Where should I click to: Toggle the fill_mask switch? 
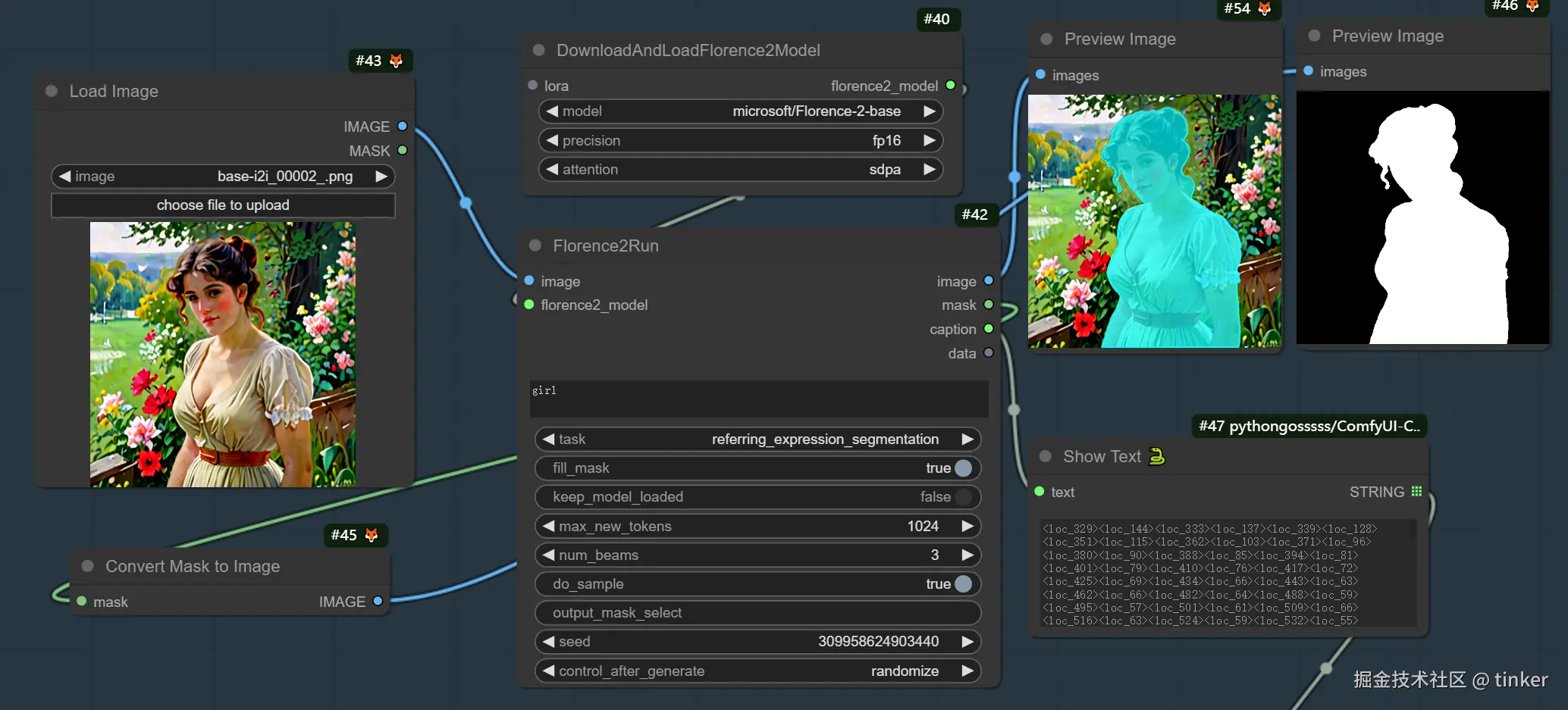[964, 468]
